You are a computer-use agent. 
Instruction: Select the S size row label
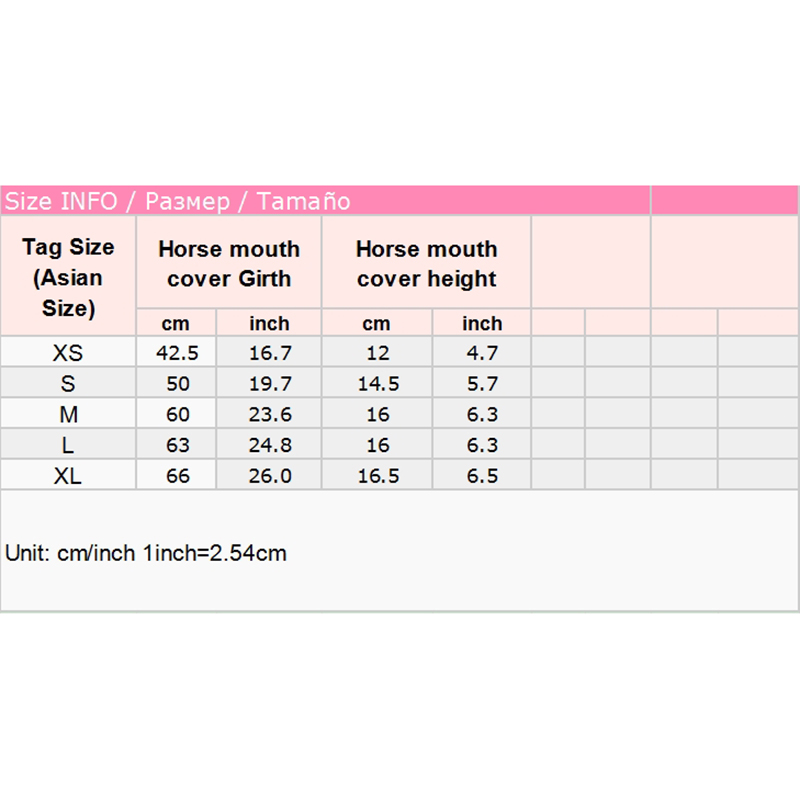(x=68, y=384)
